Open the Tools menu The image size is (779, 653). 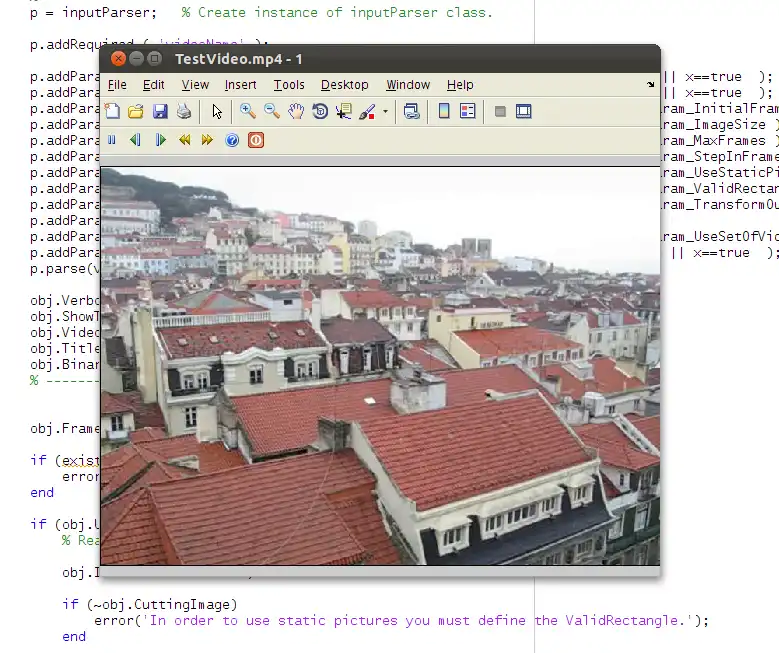click(289, 85)
